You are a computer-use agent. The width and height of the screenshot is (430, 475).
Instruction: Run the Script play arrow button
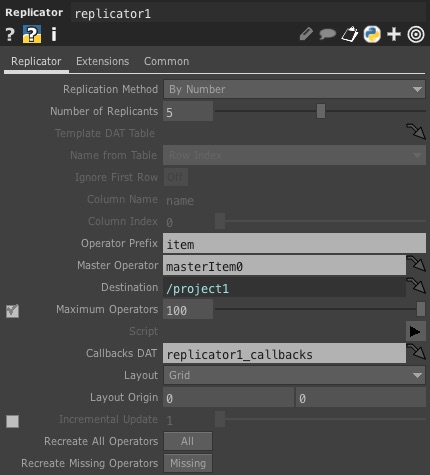click(416, 331)
